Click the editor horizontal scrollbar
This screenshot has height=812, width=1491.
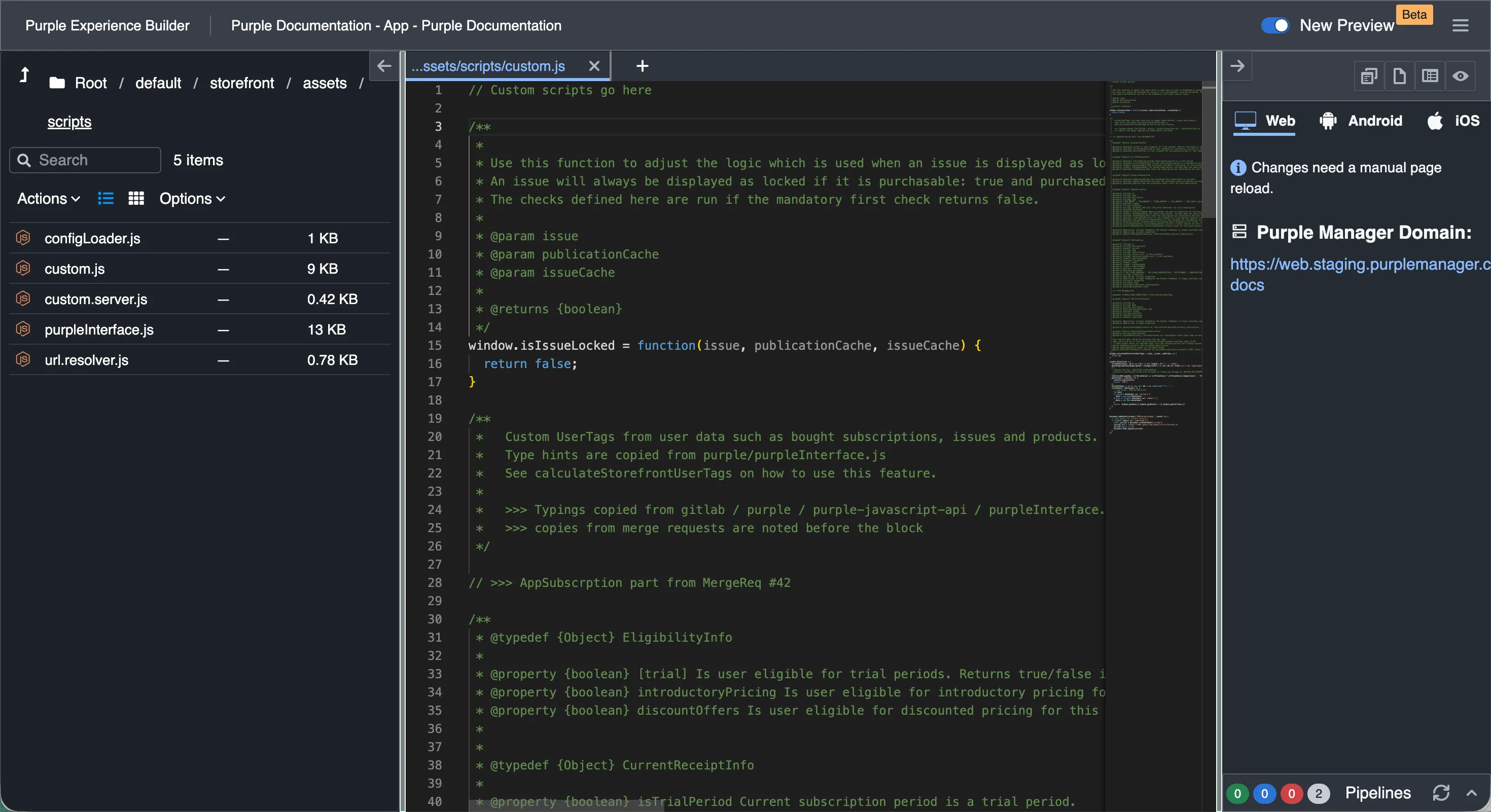(566, 805)
